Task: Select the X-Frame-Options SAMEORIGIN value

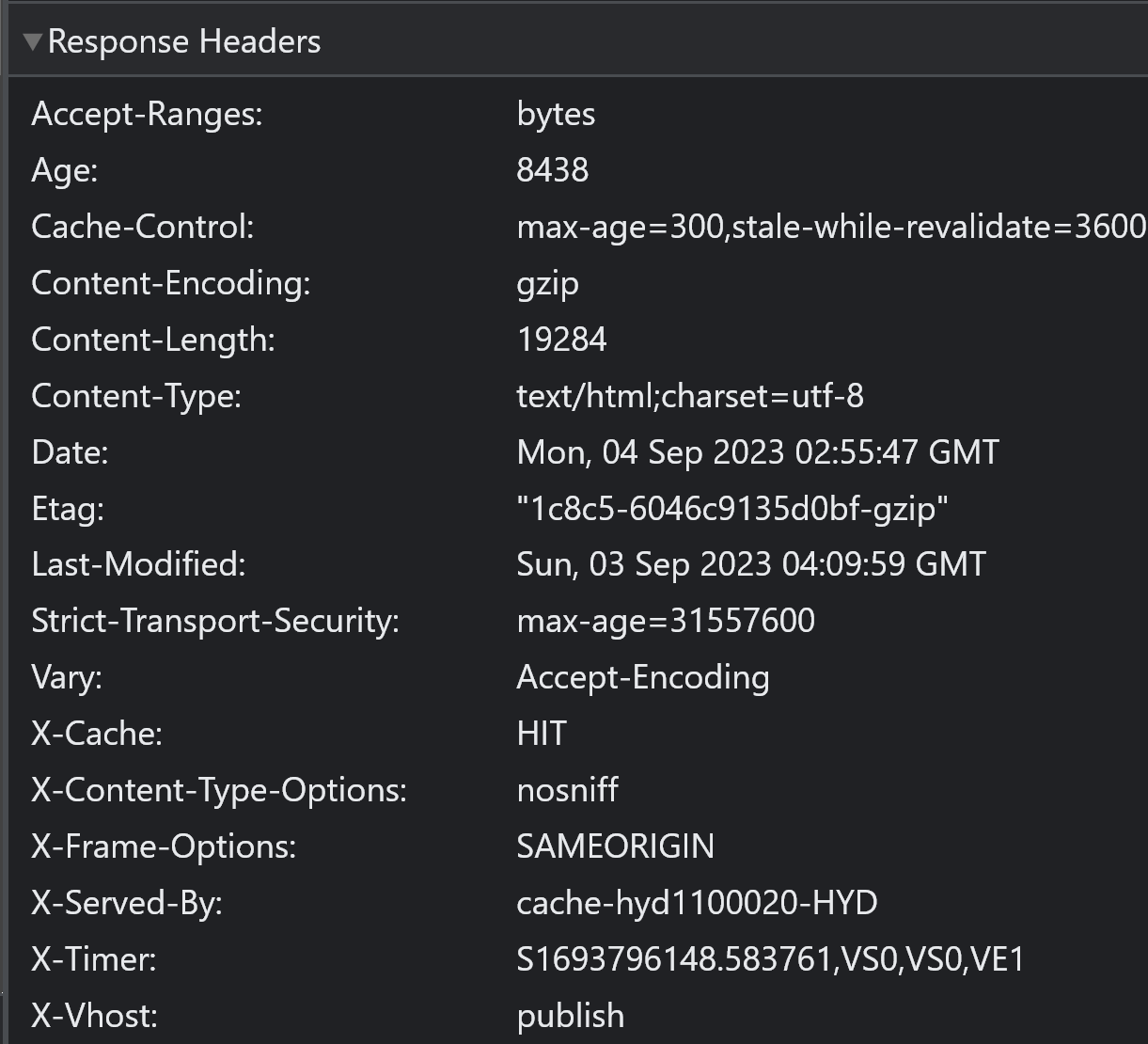Action: [x=615, y=846]
